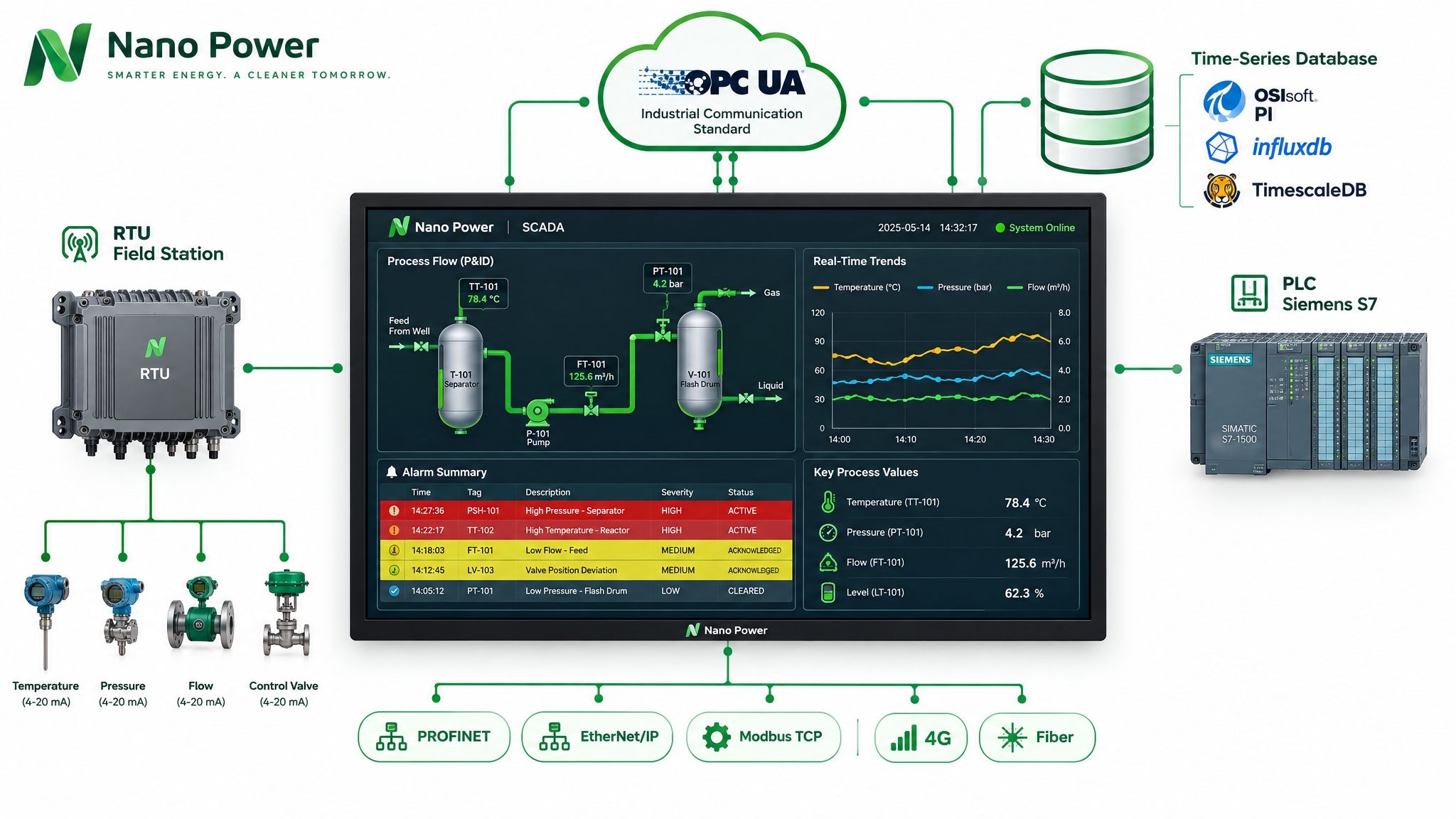Click the OPC UA cloud logo
This screenshot has height=819, width=1456.
coord(722,82)
